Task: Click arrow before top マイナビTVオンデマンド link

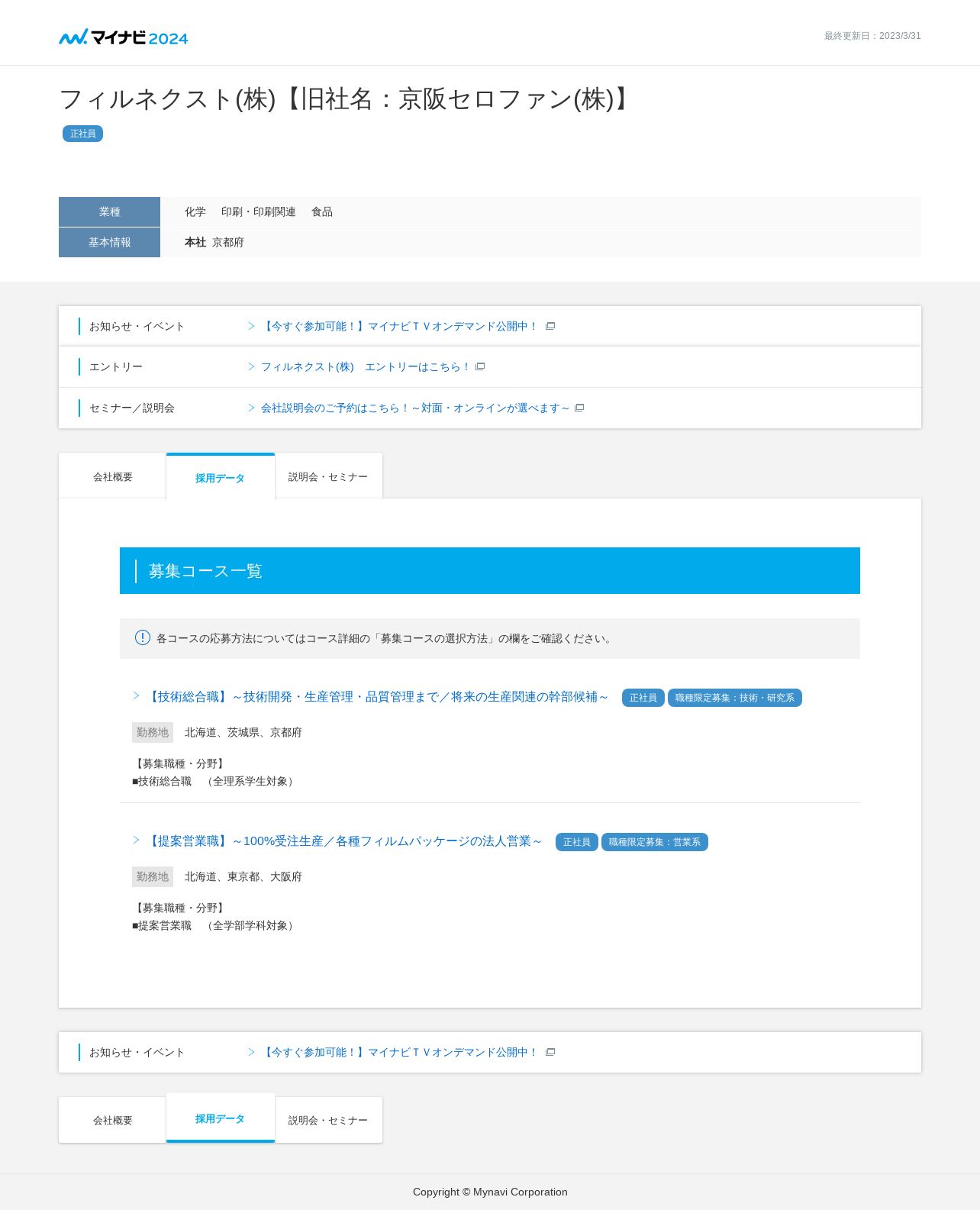Action: (251, 326)
